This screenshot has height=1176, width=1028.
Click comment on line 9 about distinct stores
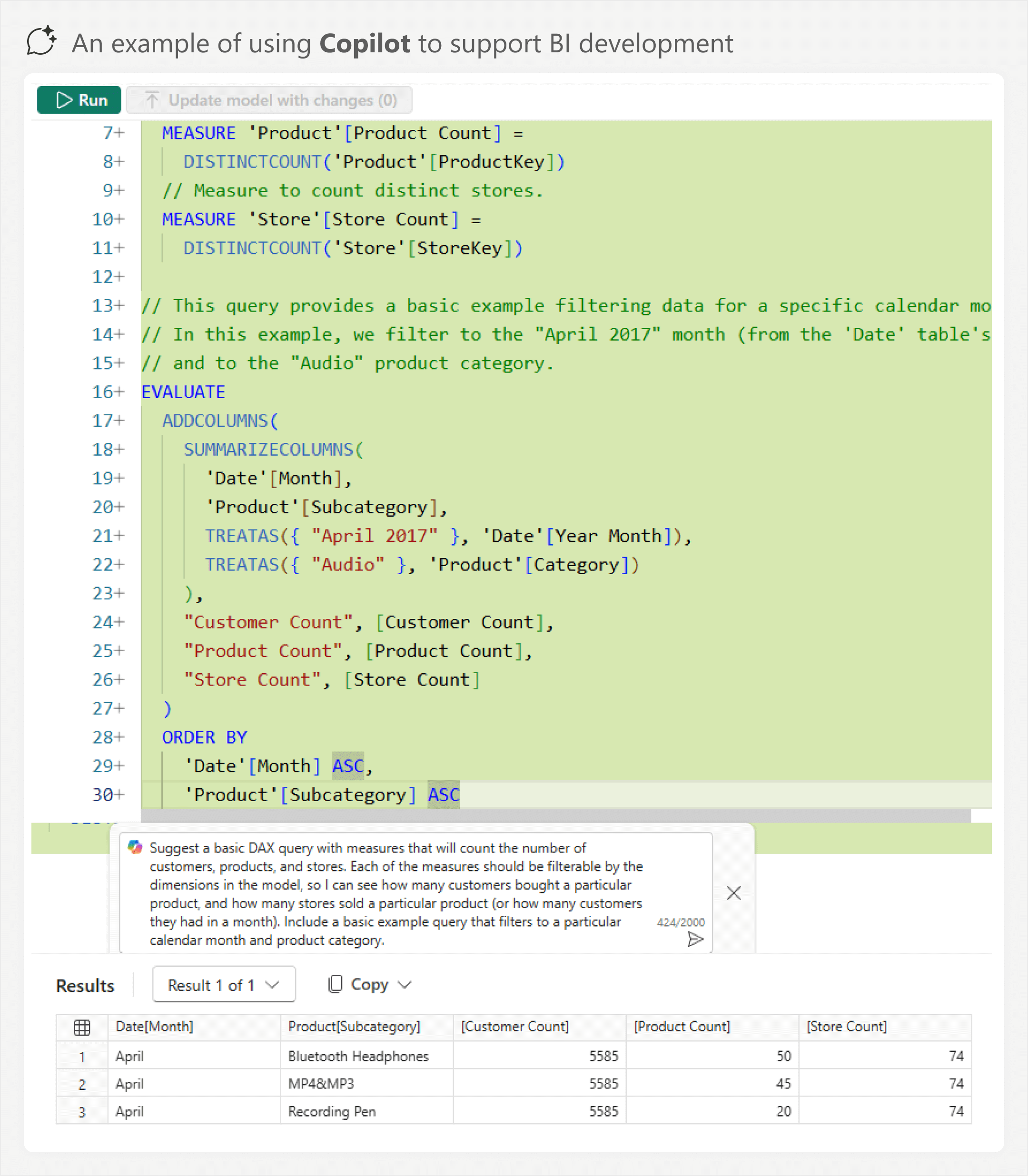[353, 190]
